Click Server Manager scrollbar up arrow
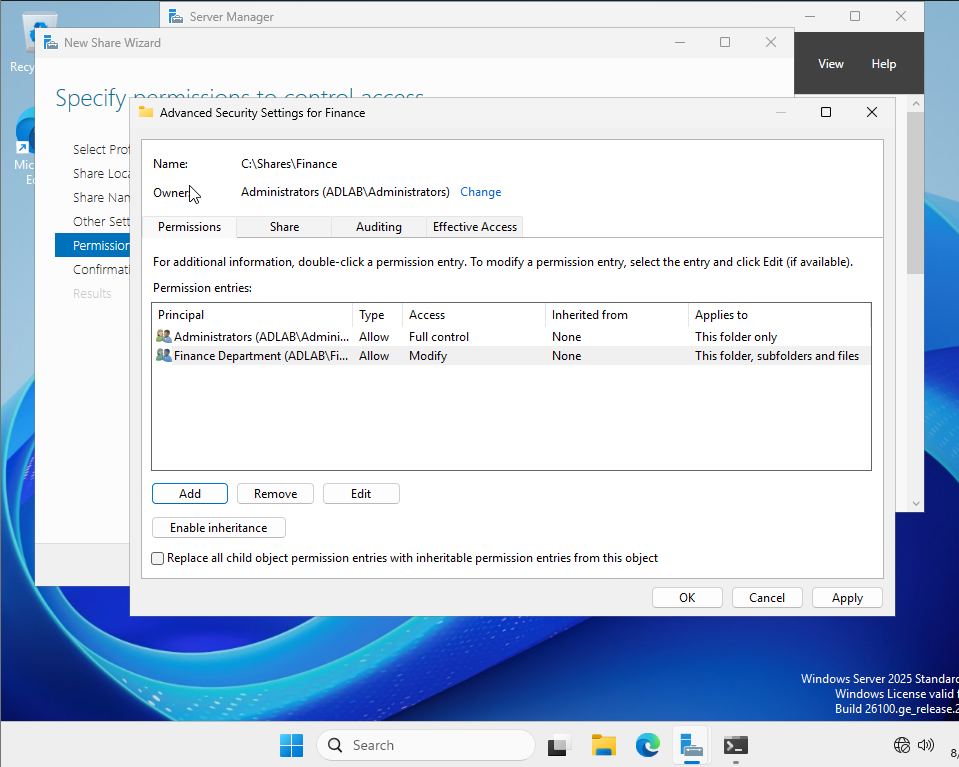This screenshot has width=959, height=767. tap(916, 103)
